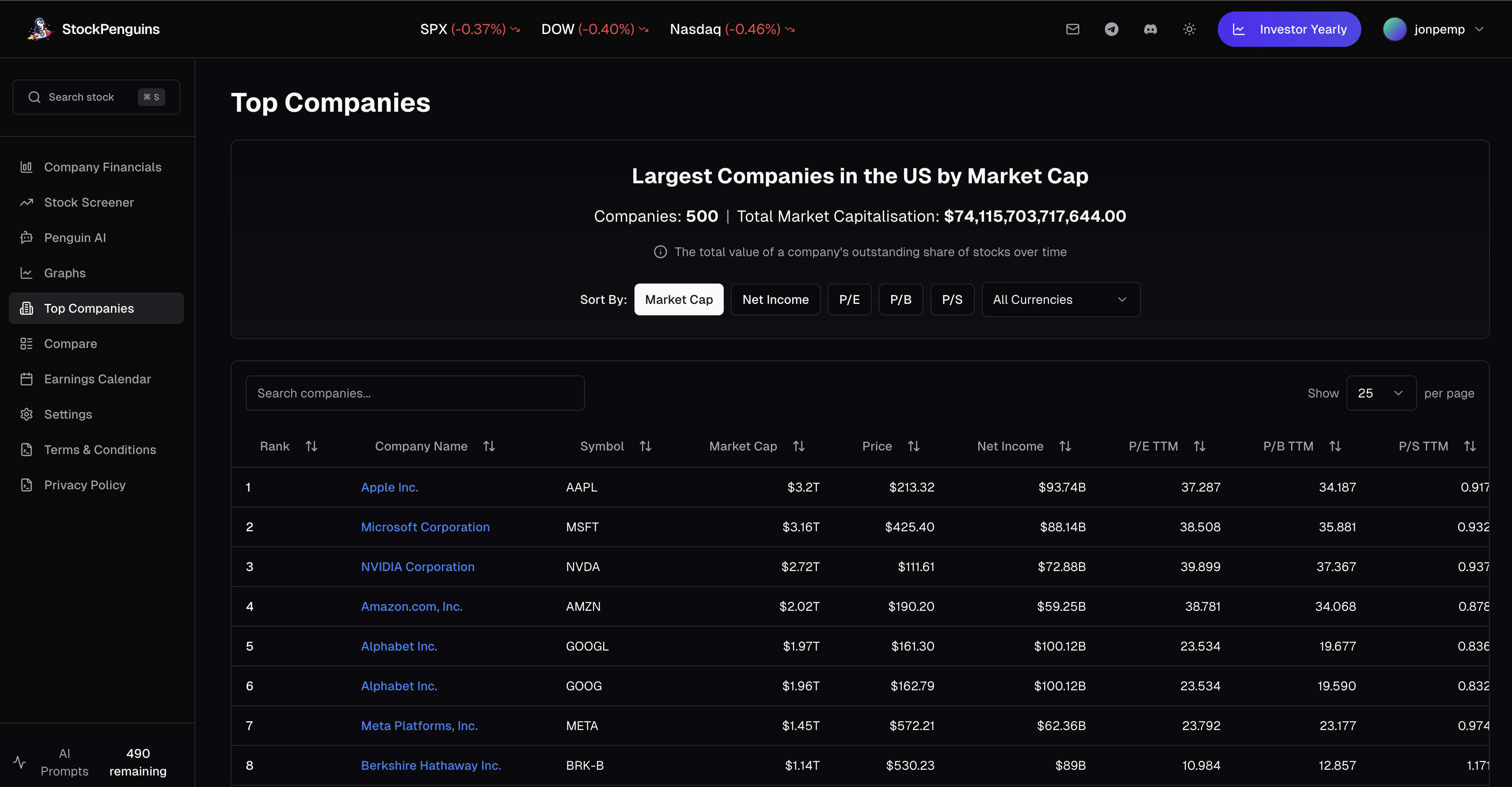Sort by Market Cap column arrows
Viewport: 1512px width, 787px height.
click(798, 446)
